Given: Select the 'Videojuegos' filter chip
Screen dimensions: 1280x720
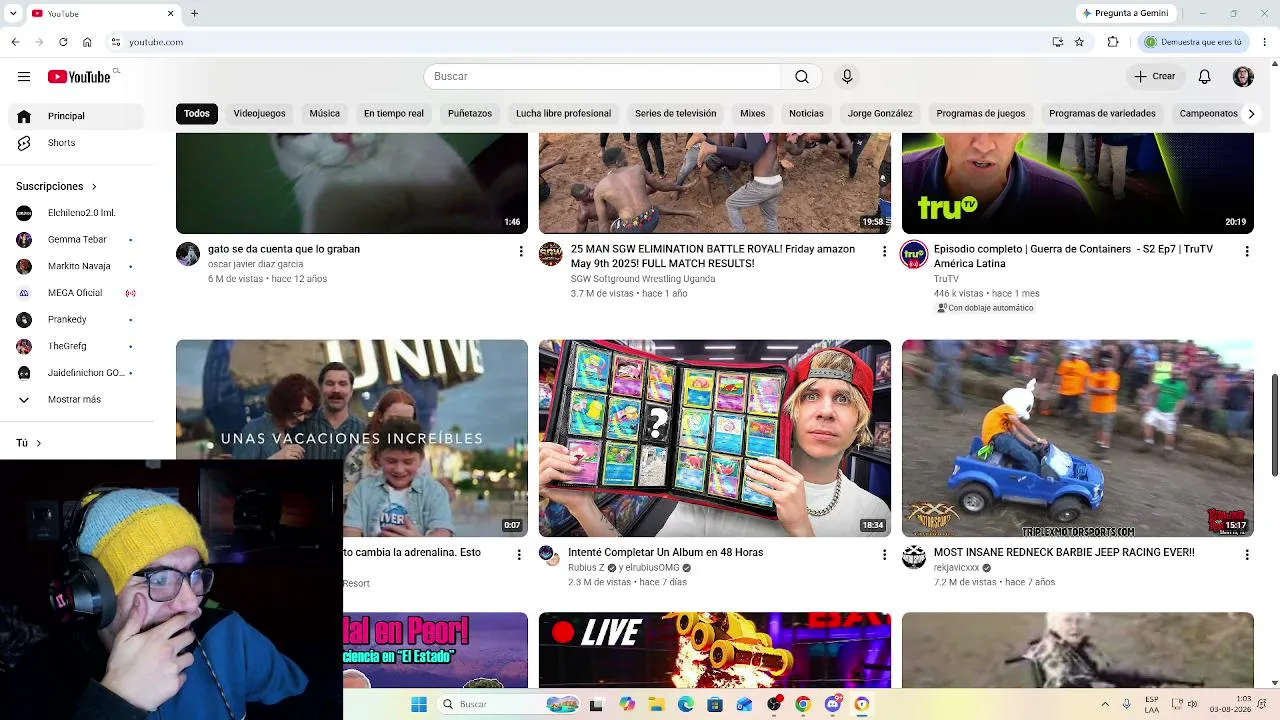Looking at the screenshot, I should point(260,114).
